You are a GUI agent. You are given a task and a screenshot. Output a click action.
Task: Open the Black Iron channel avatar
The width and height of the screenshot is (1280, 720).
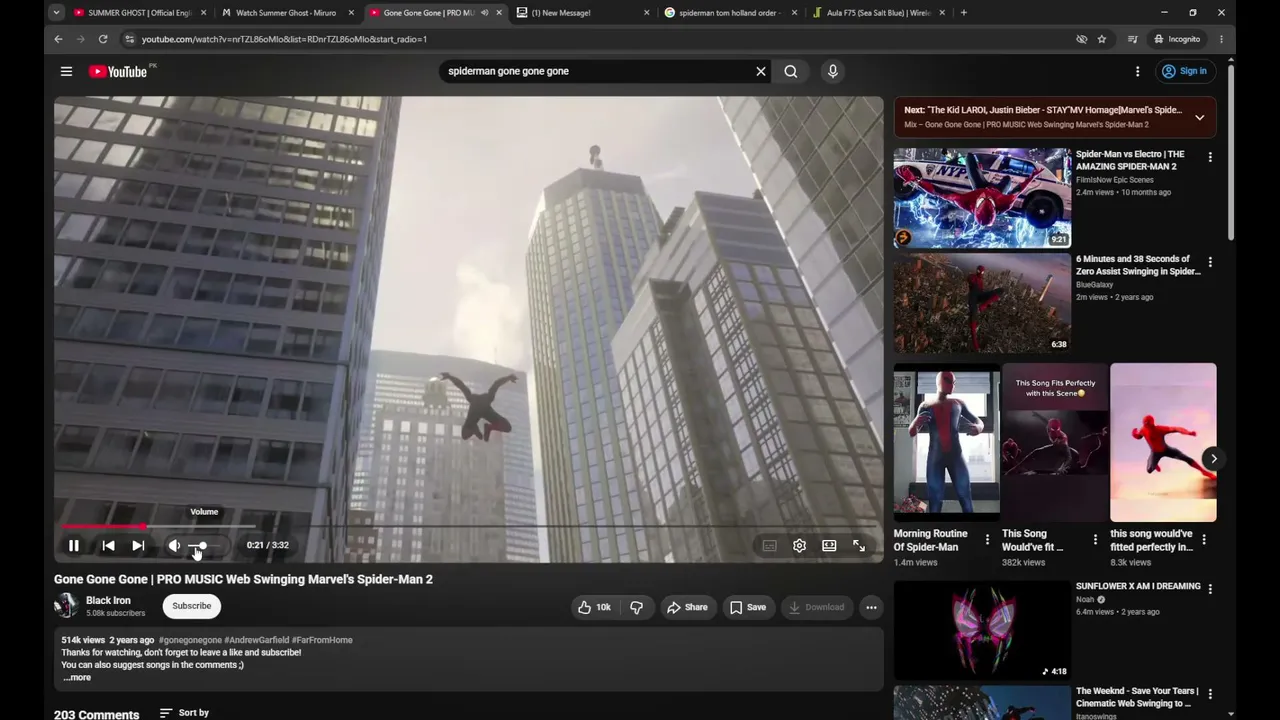pos(66,605)
